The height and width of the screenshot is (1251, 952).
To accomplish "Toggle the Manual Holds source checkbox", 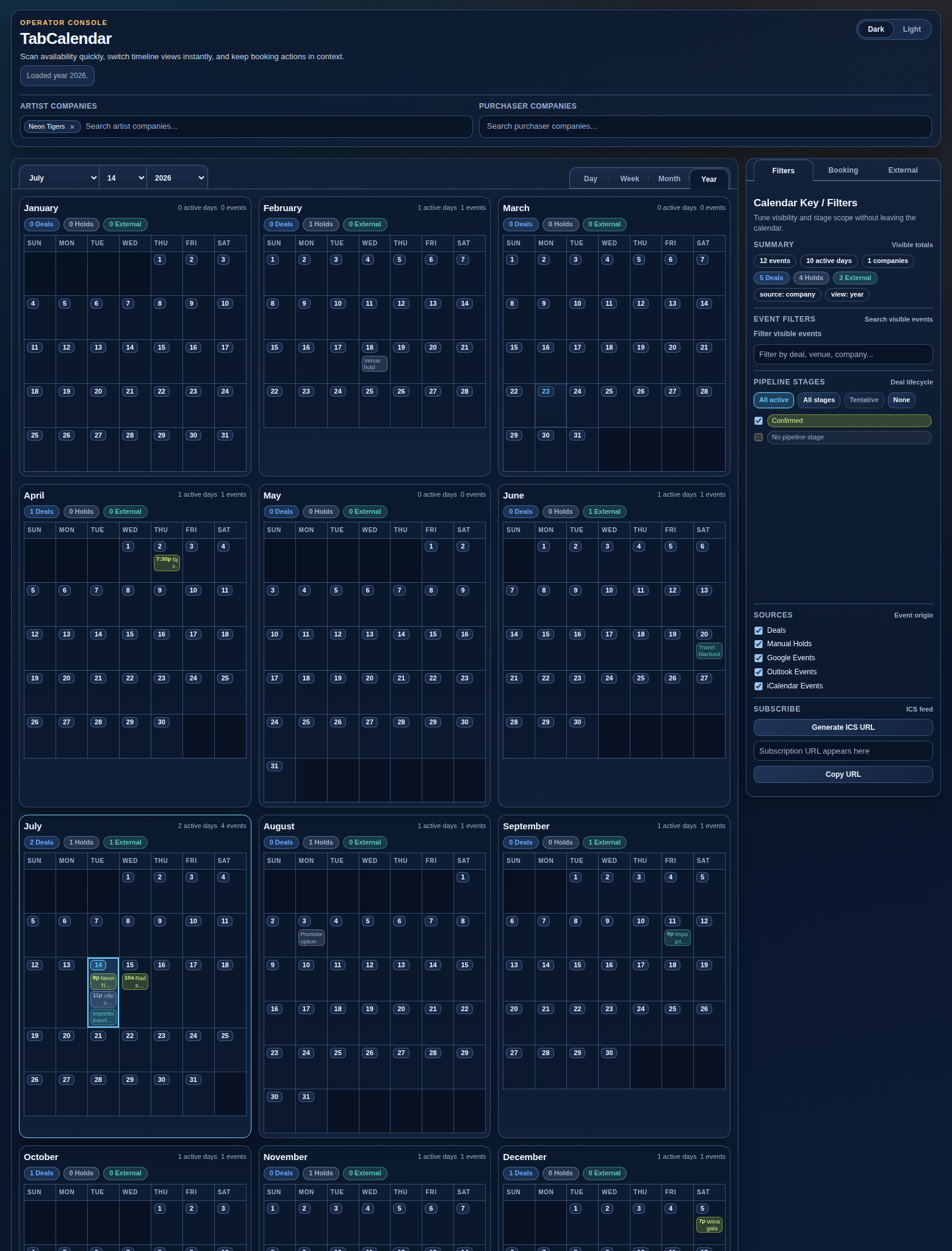I will click(x=759, y=644).
